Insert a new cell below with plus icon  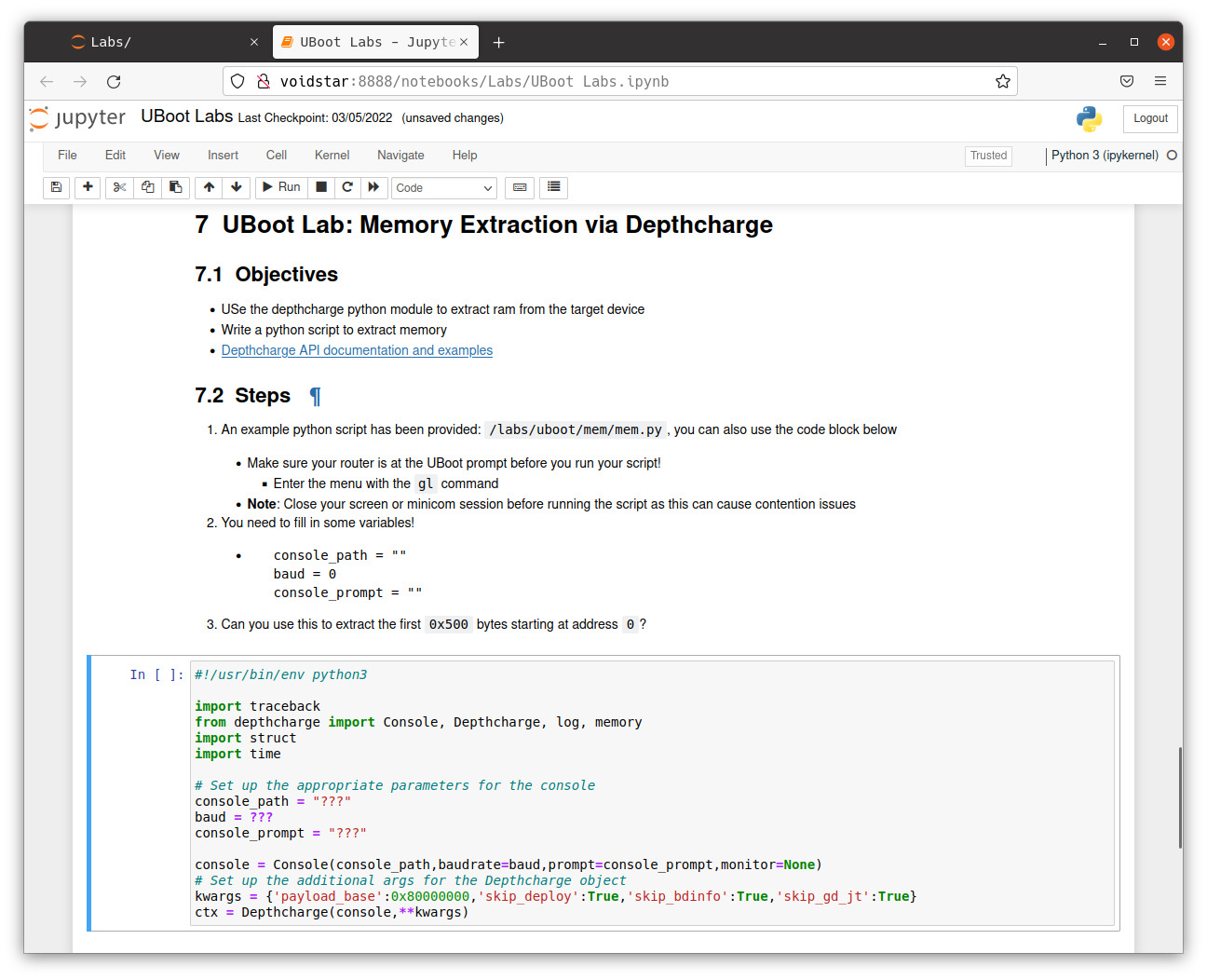[x=88, y=187]
